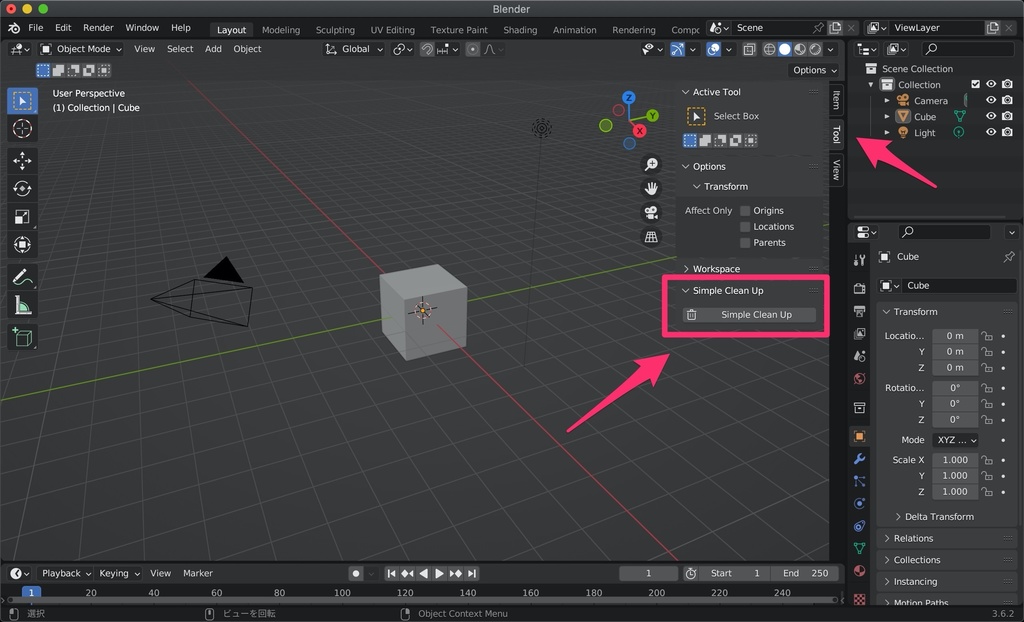Activate the Annotate tool

click(22, 277)
